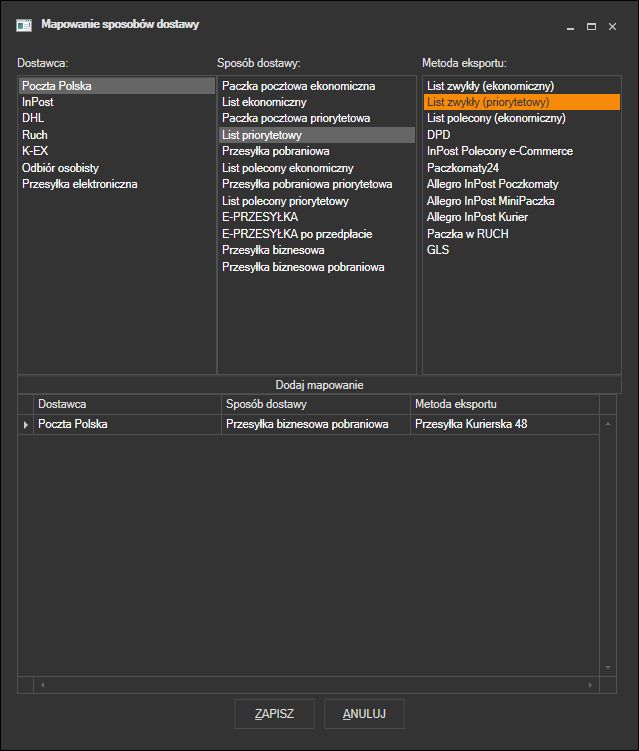This screenshot has width=639, height=751.
Task: Select Poczta Polska in Dostawca list
Action: (x=117, y=86)
